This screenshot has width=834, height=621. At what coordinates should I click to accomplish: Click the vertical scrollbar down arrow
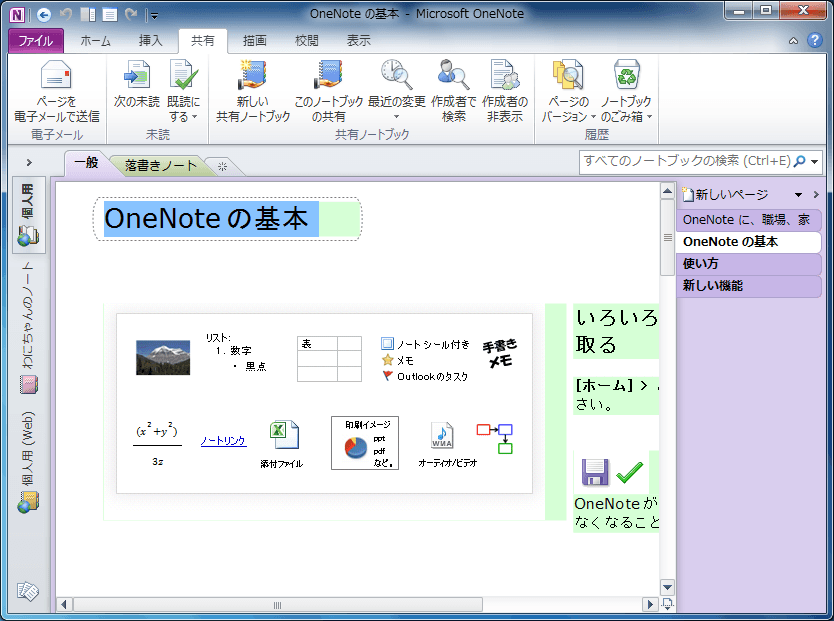(x=667, y=588)
